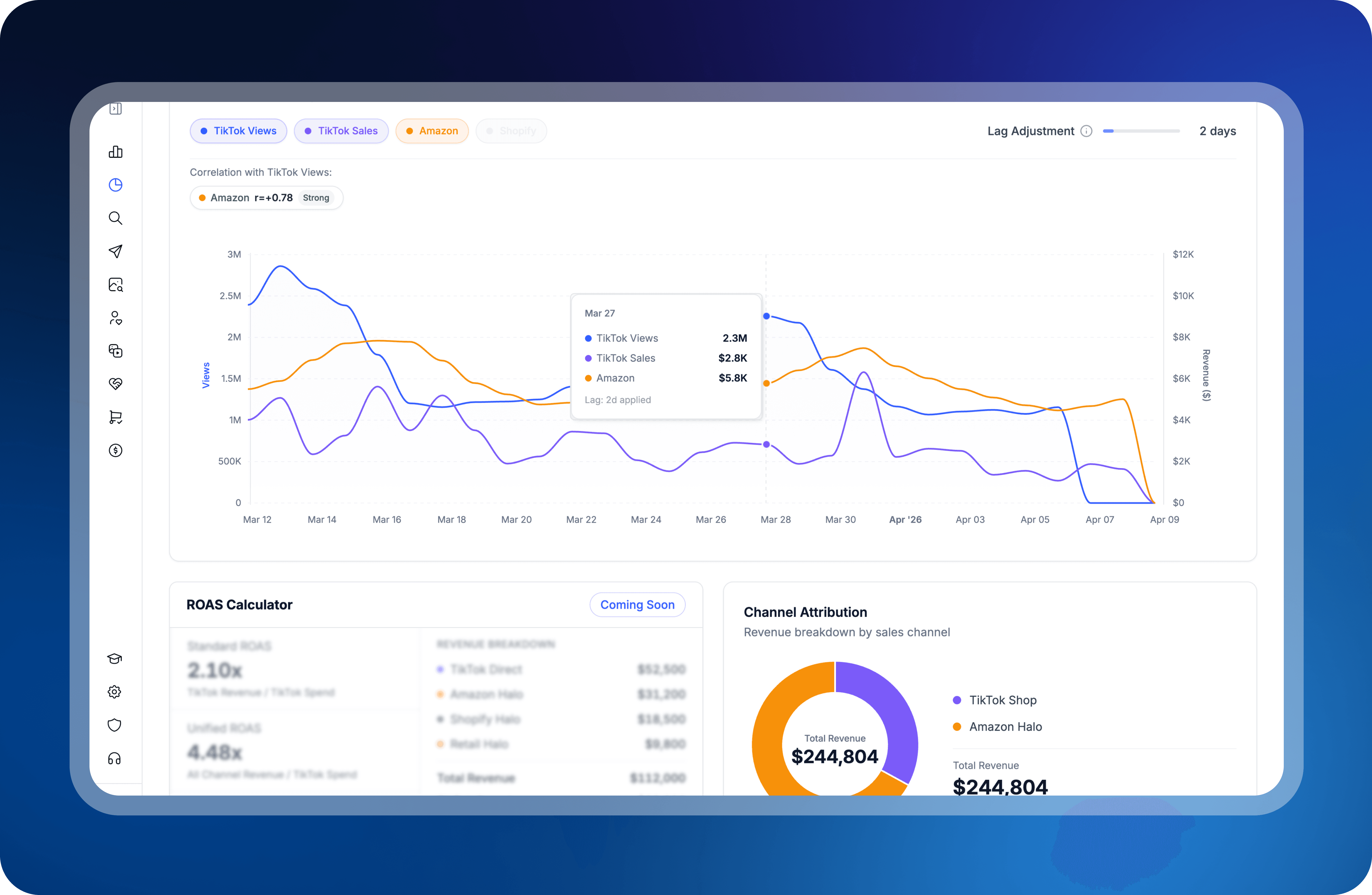Expand the sidebar with the panel toggle icon
The height and width of the screenshot is (895, 1372).
pos(115,108)
